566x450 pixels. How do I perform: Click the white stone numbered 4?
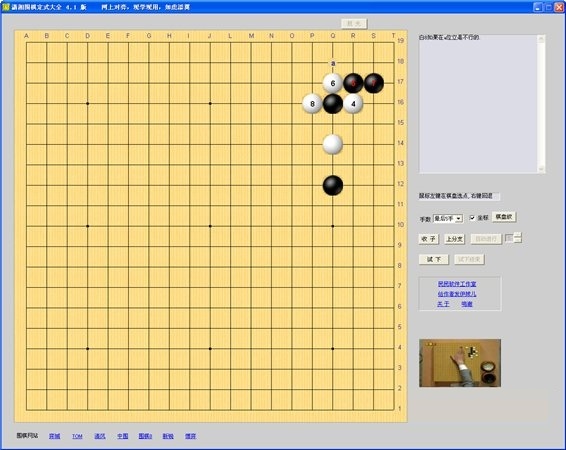click(353, 104)
